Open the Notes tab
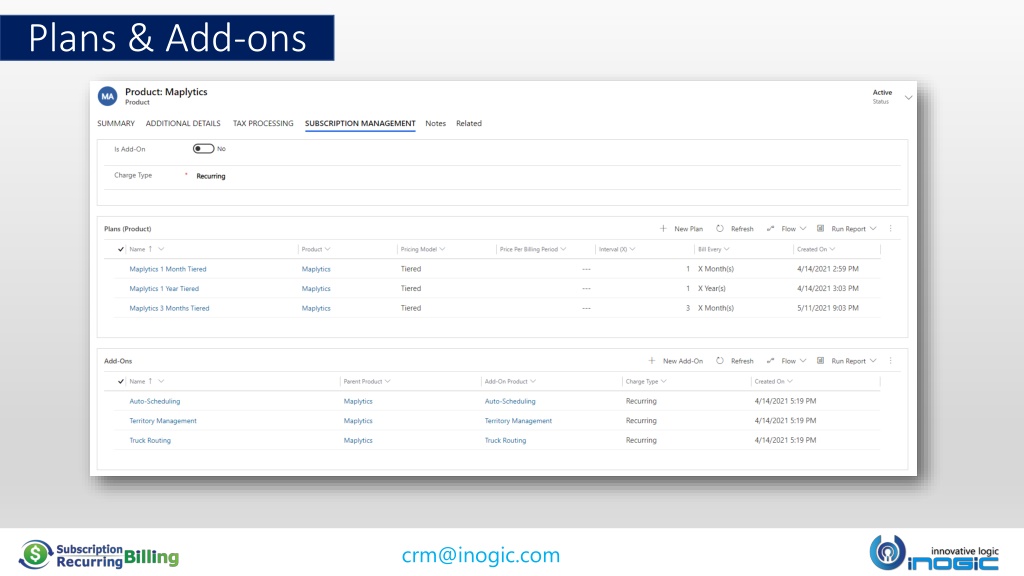The image size is (1024, 576). pos(436,123)
